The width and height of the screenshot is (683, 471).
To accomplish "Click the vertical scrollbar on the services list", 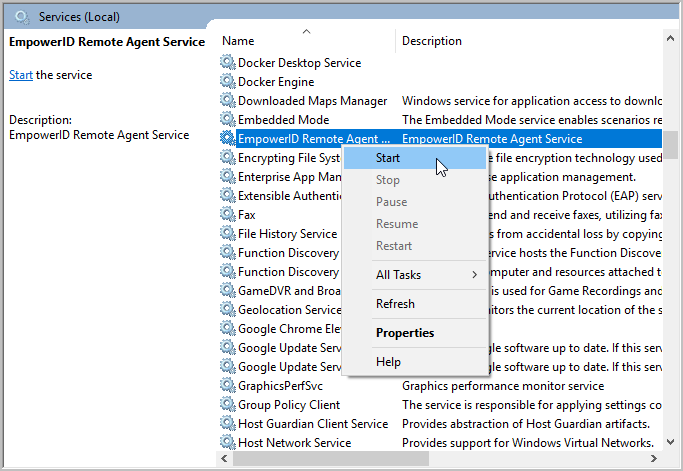I will pyautogui.click(x=672, y=250).
